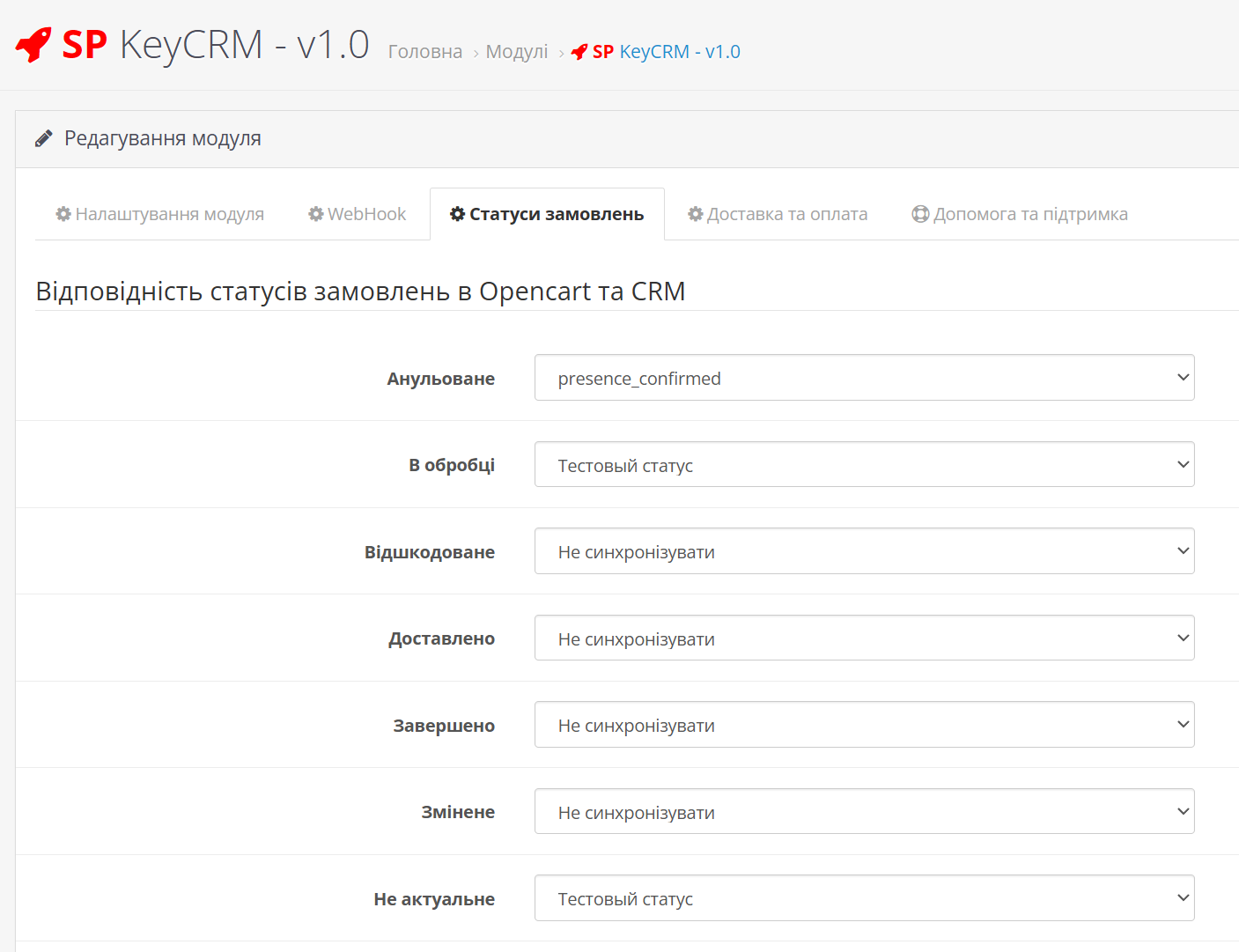The image size is (1239, 952).
Task: Select the Статуси замовлень tab
Action: pyautogui.click(x=547, y=214)
